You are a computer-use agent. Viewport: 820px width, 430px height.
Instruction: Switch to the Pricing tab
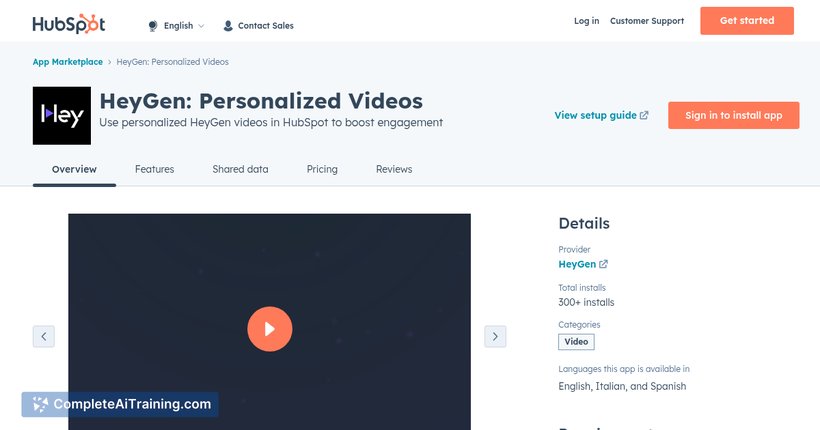pos(322,169)
